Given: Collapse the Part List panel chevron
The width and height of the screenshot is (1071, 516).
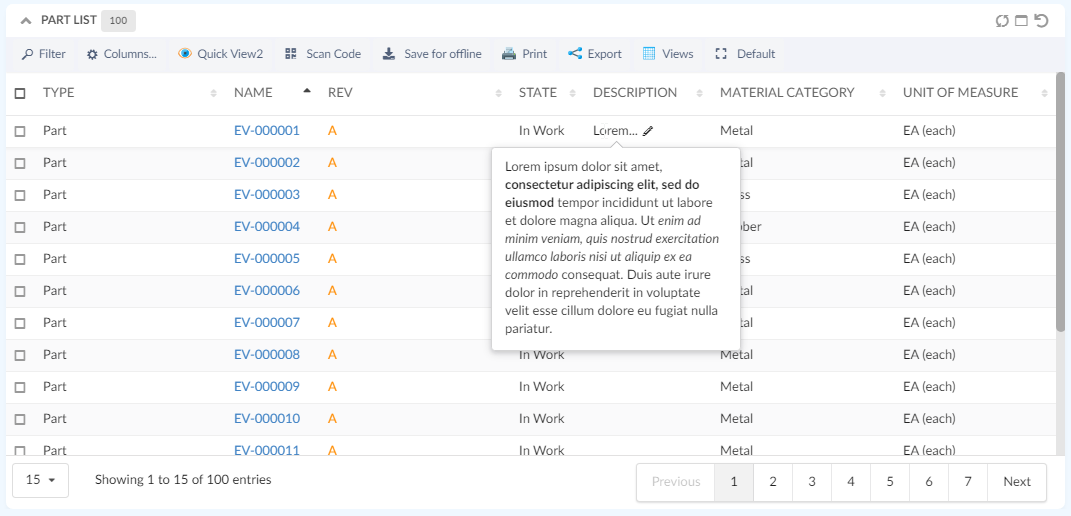Looking at the screenshot, I should click(x=26, y=21).
